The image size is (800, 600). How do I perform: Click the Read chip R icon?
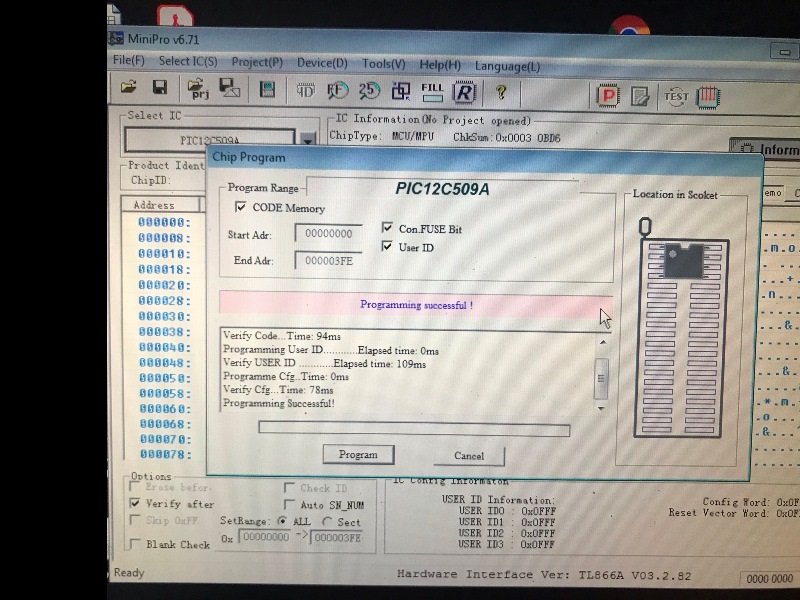pos(464,92)
